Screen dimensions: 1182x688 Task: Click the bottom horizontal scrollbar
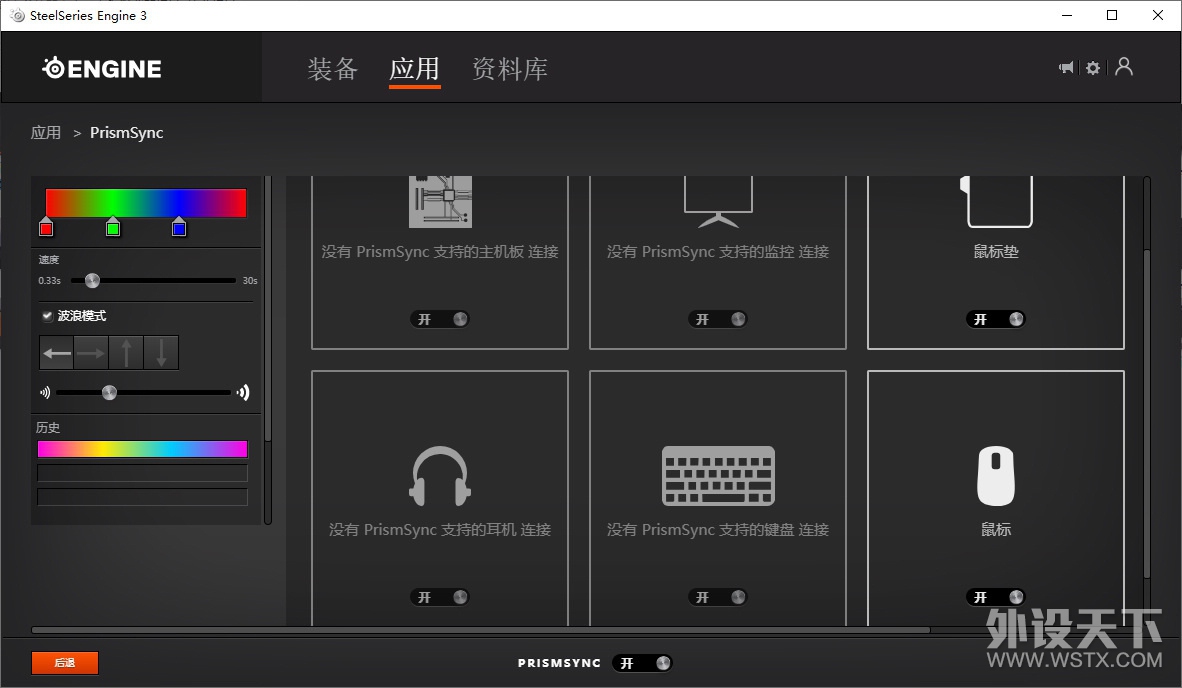481,630
